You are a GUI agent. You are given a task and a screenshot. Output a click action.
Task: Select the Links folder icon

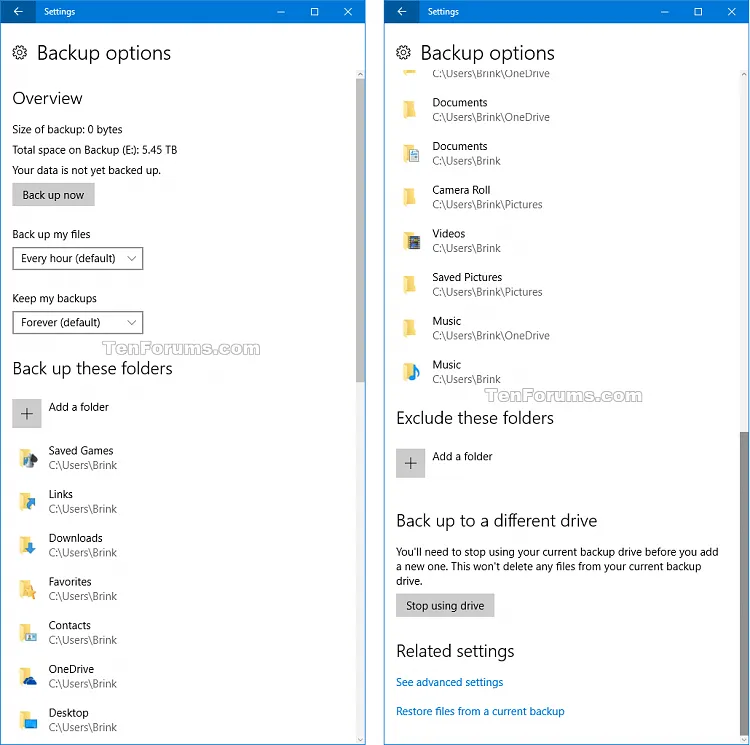(28, 502)
